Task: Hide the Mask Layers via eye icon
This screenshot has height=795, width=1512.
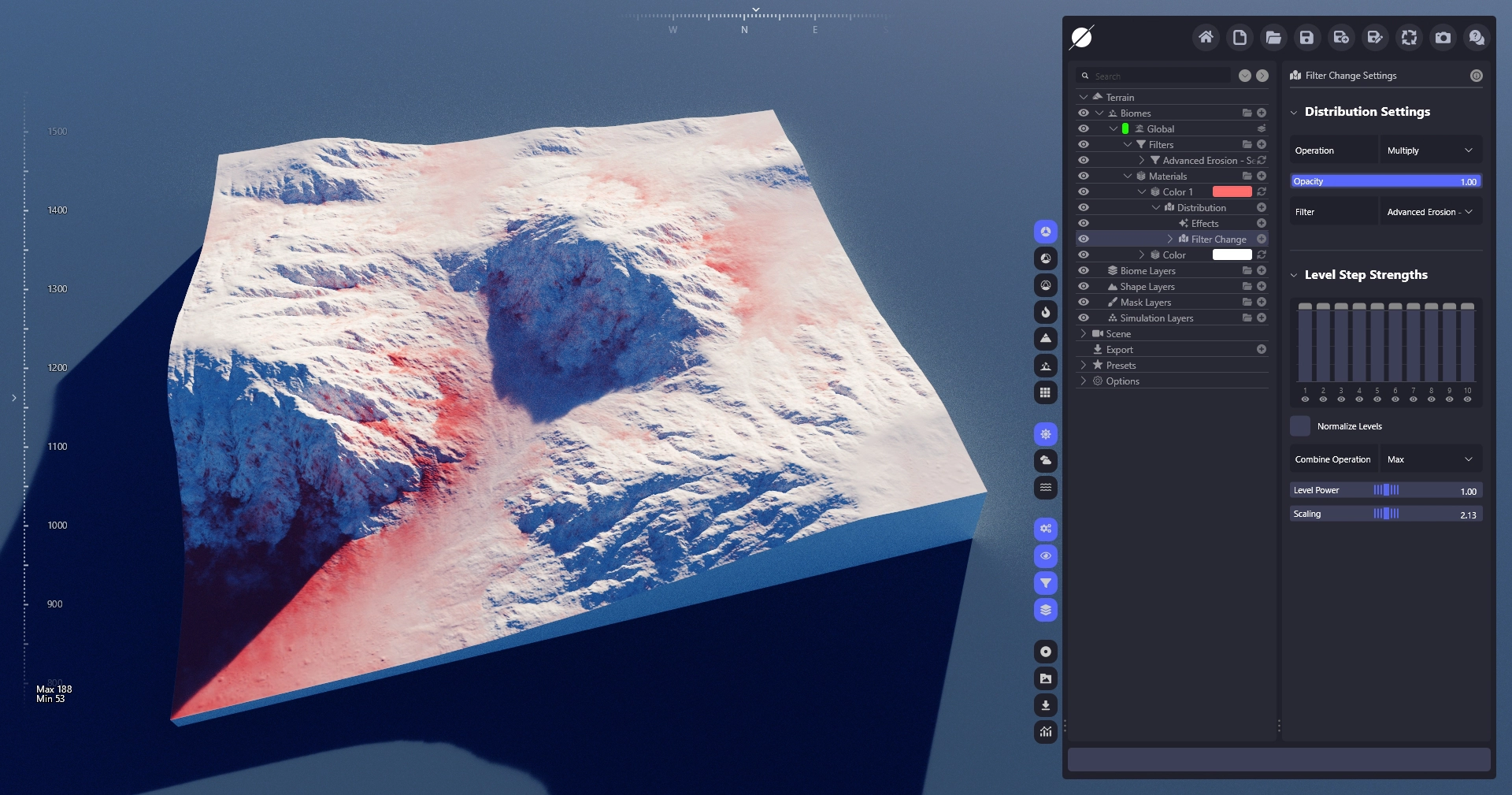Action: point(1084,302)
